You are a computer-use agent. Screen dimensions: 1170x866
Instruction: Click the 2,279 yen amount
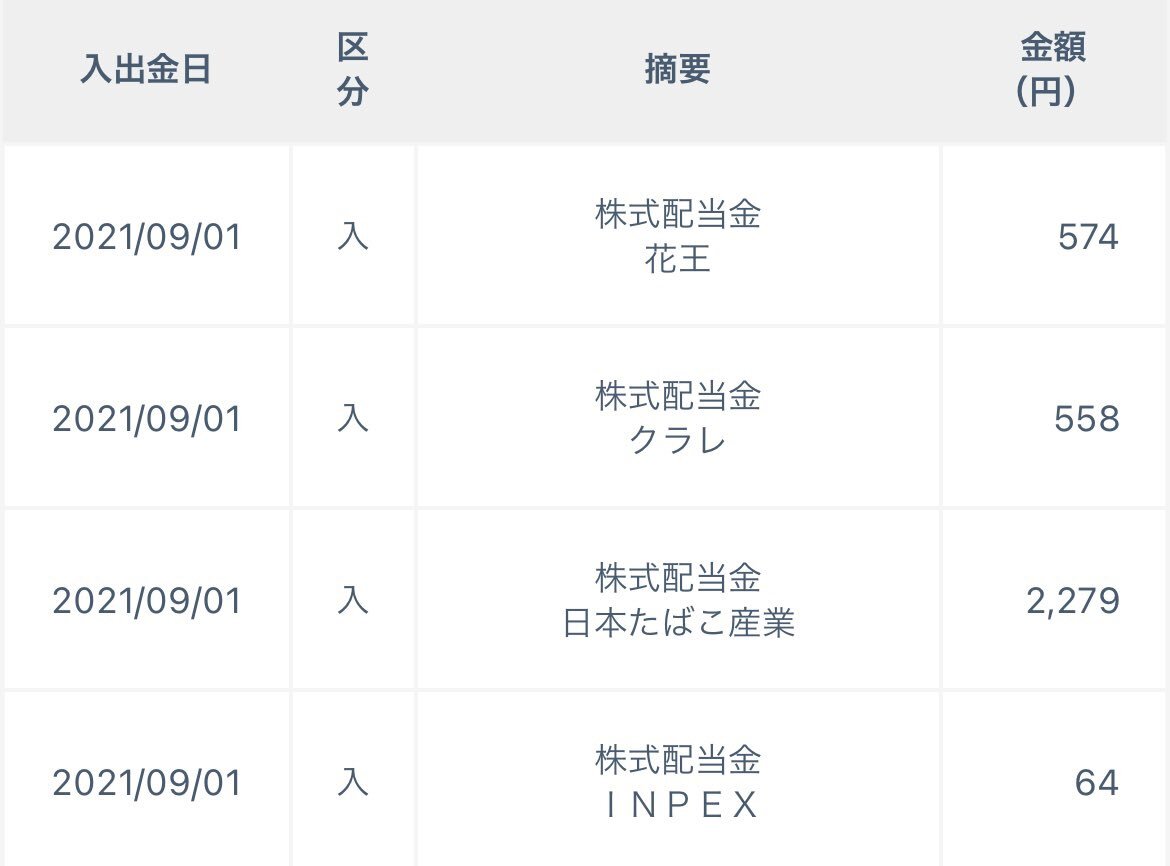coord(1073,601)
